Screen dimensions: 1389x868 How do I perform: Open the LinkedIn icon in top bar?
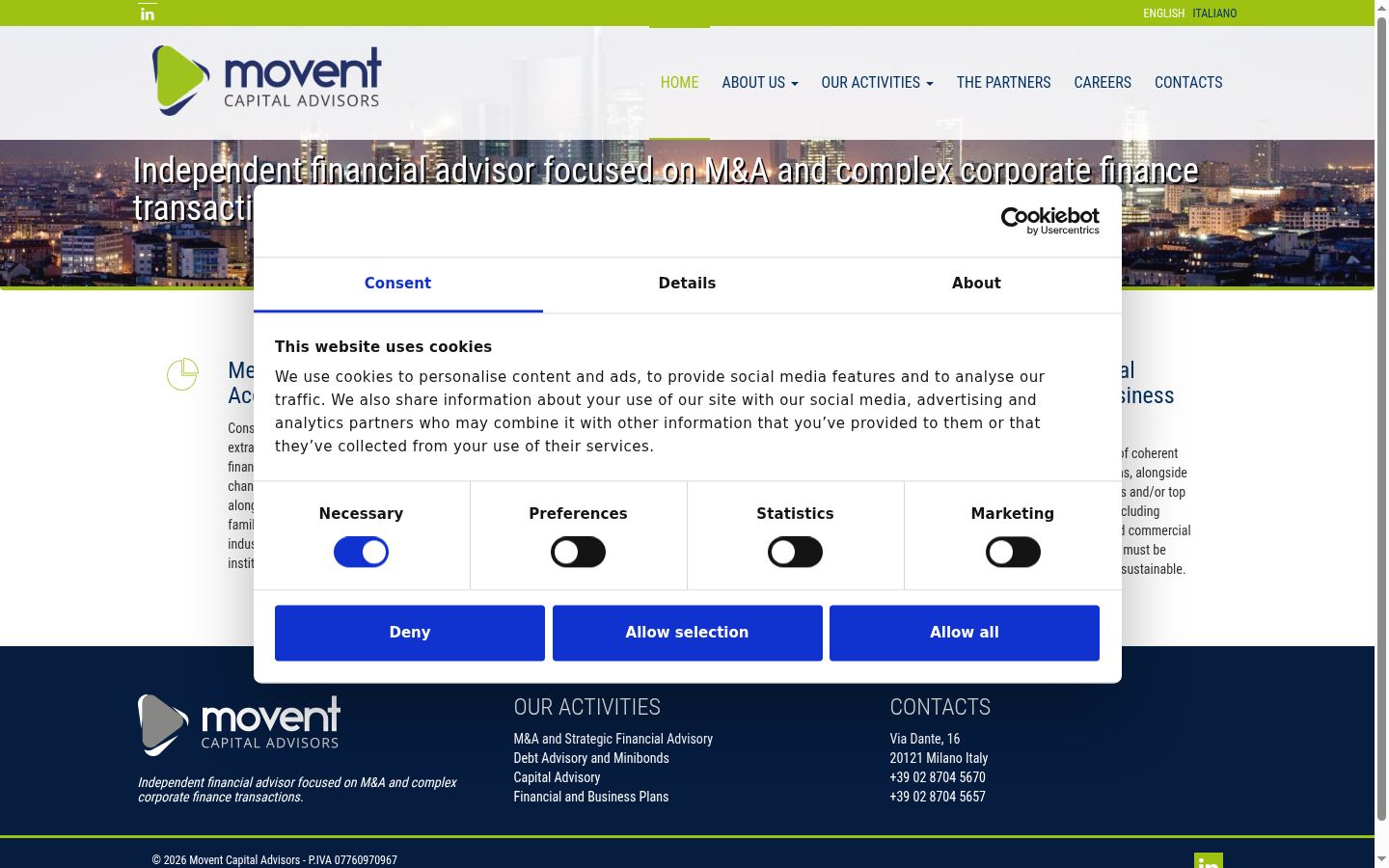148,14
